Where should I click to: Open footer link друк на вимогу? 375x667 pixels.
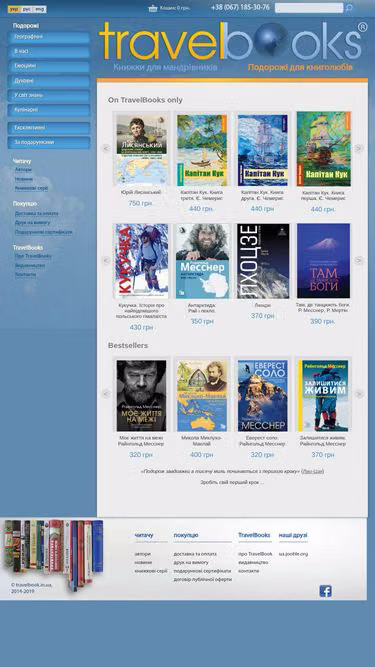[x=191, y=562]
